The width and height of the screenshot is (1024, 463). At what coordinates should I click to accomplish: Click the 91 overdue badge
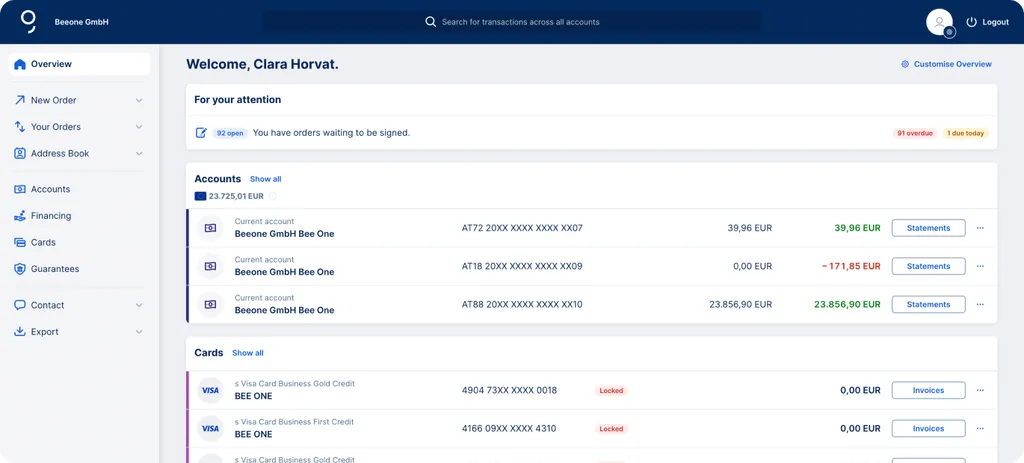(915, 133)
